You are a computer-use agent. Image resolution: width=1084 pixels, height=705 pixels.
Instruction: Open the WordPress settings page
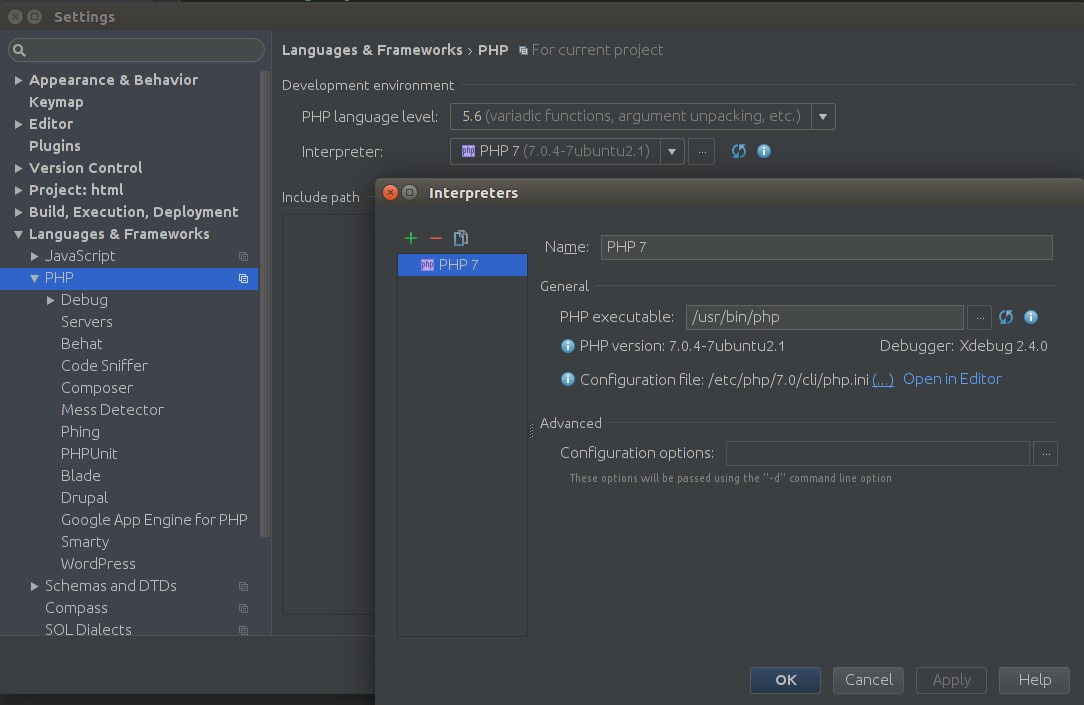(x=98, y=563)
